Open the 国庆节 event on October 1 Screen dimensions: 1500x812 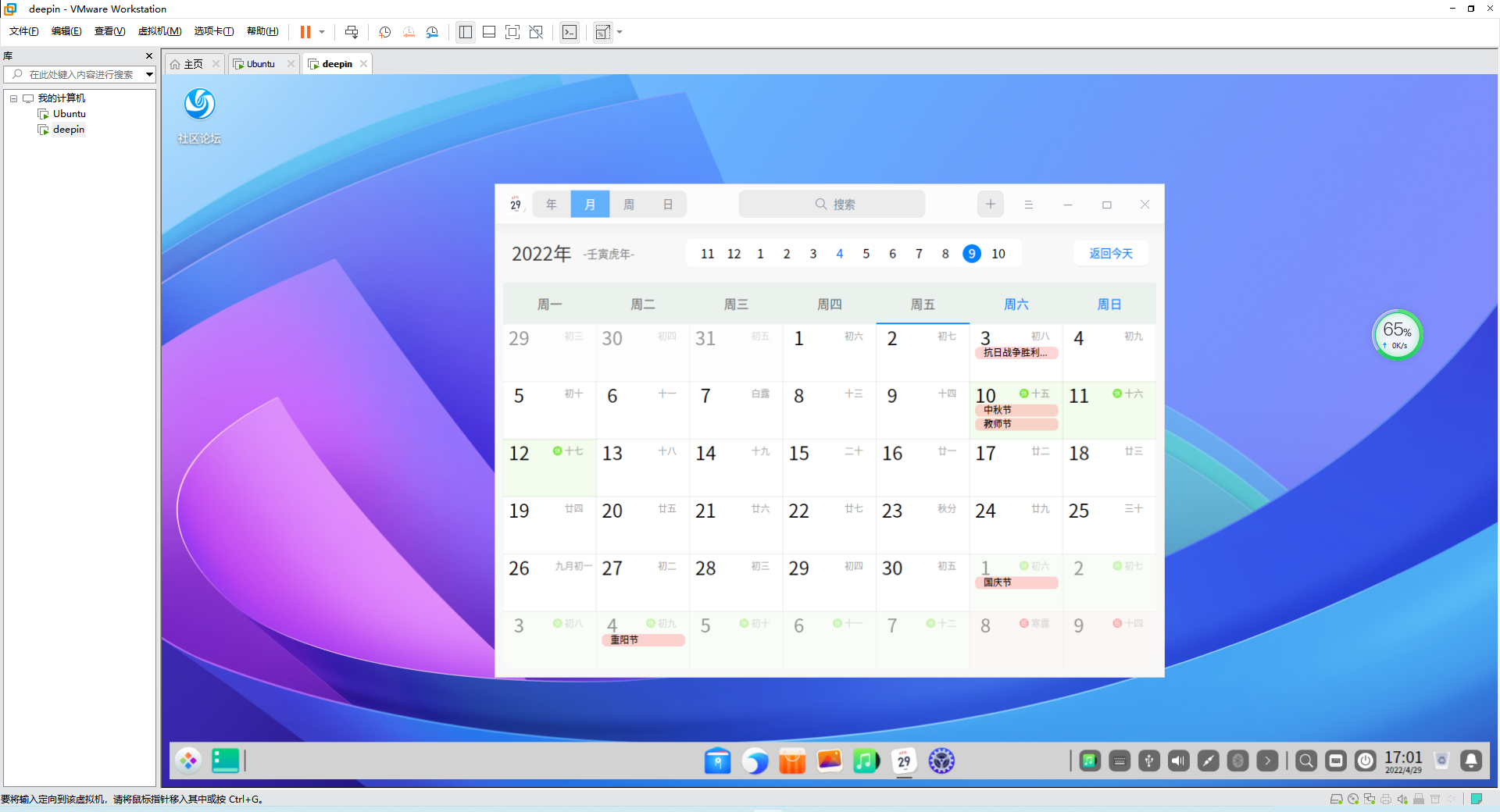click(1016, 582)
